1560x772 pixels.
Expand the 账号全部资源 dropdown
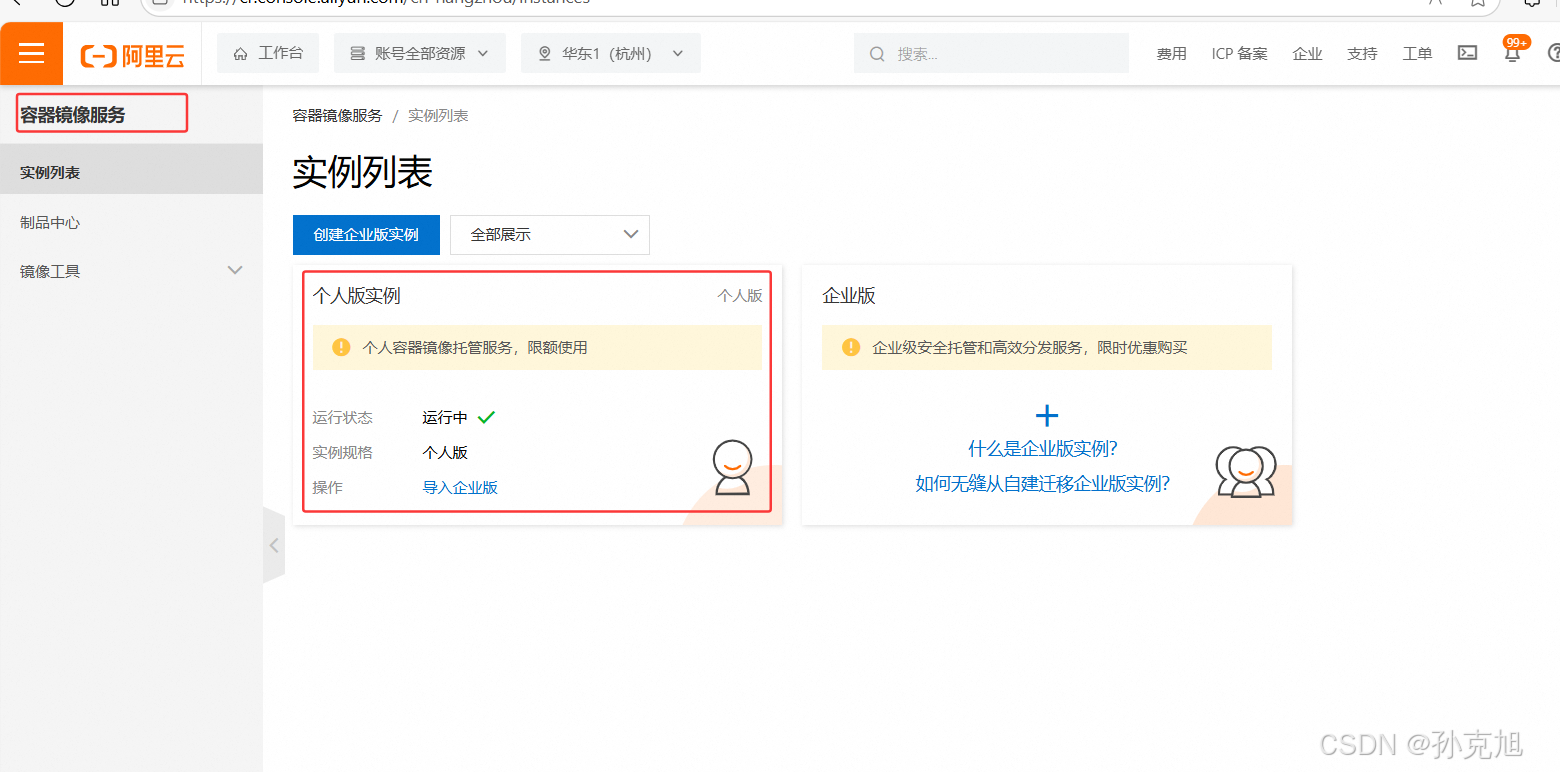pyautogui.click(x=420, y=53)
